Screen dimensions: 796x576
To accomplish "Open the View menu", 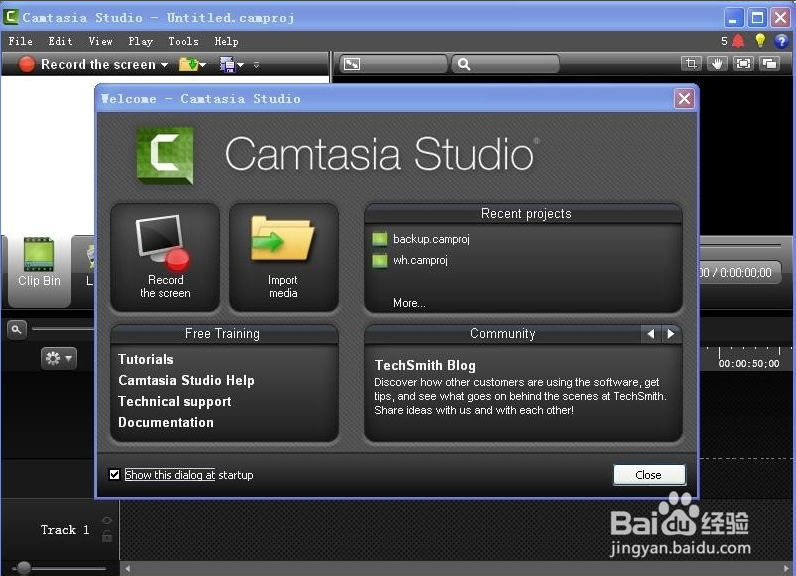I will tap(101, 41).
